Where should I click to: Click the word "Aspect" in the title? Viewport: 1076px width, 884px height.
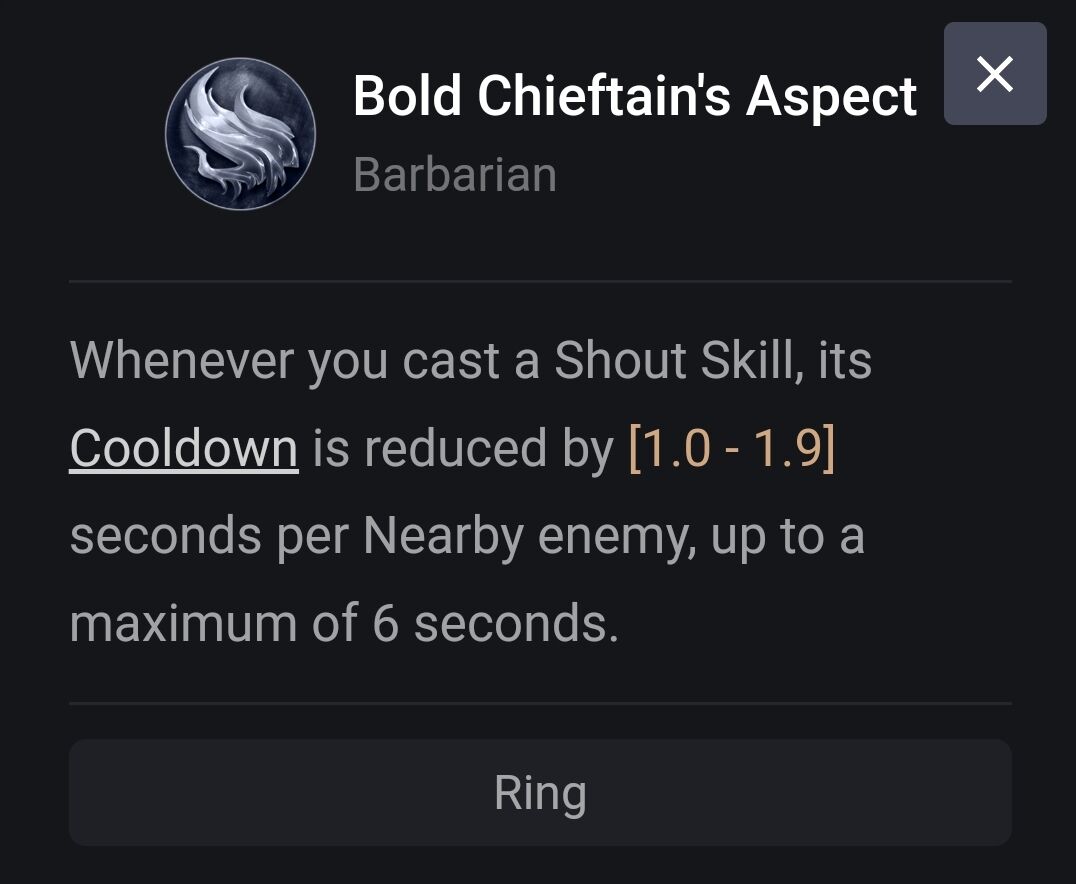831,97
